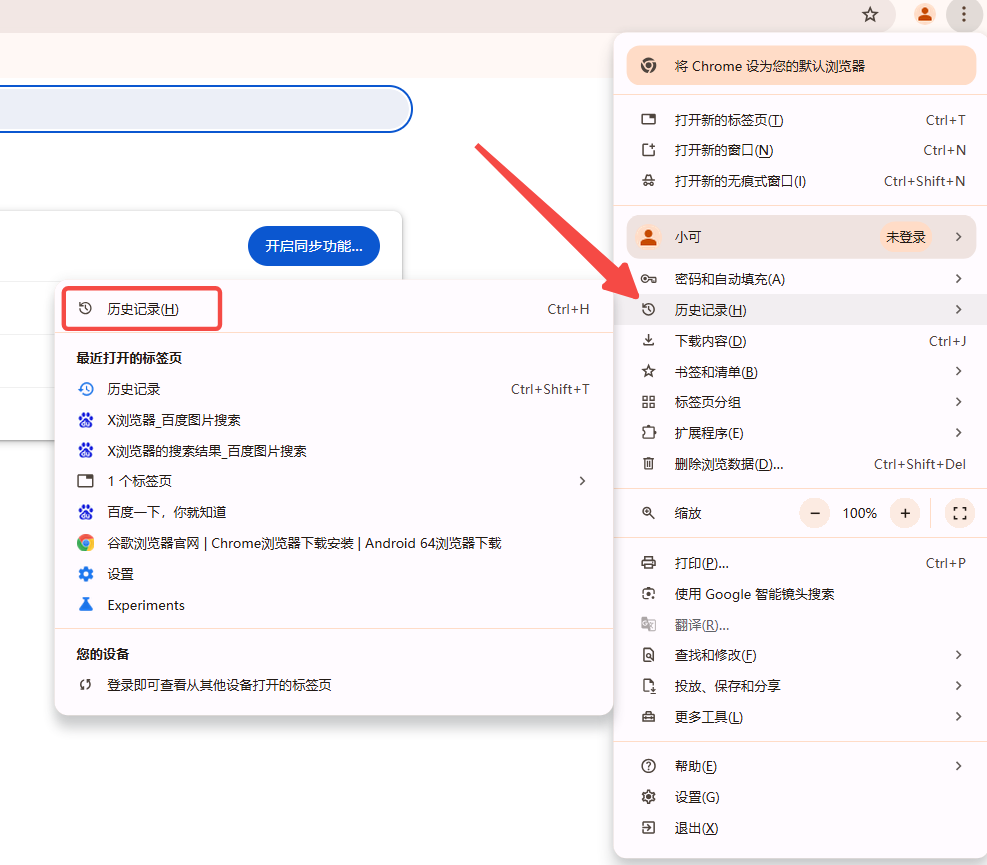Viewport: 987px width, 865px height.
Task: Click the blue gear icon beside 设置 in submenu
Action: (x=86, y=574)
